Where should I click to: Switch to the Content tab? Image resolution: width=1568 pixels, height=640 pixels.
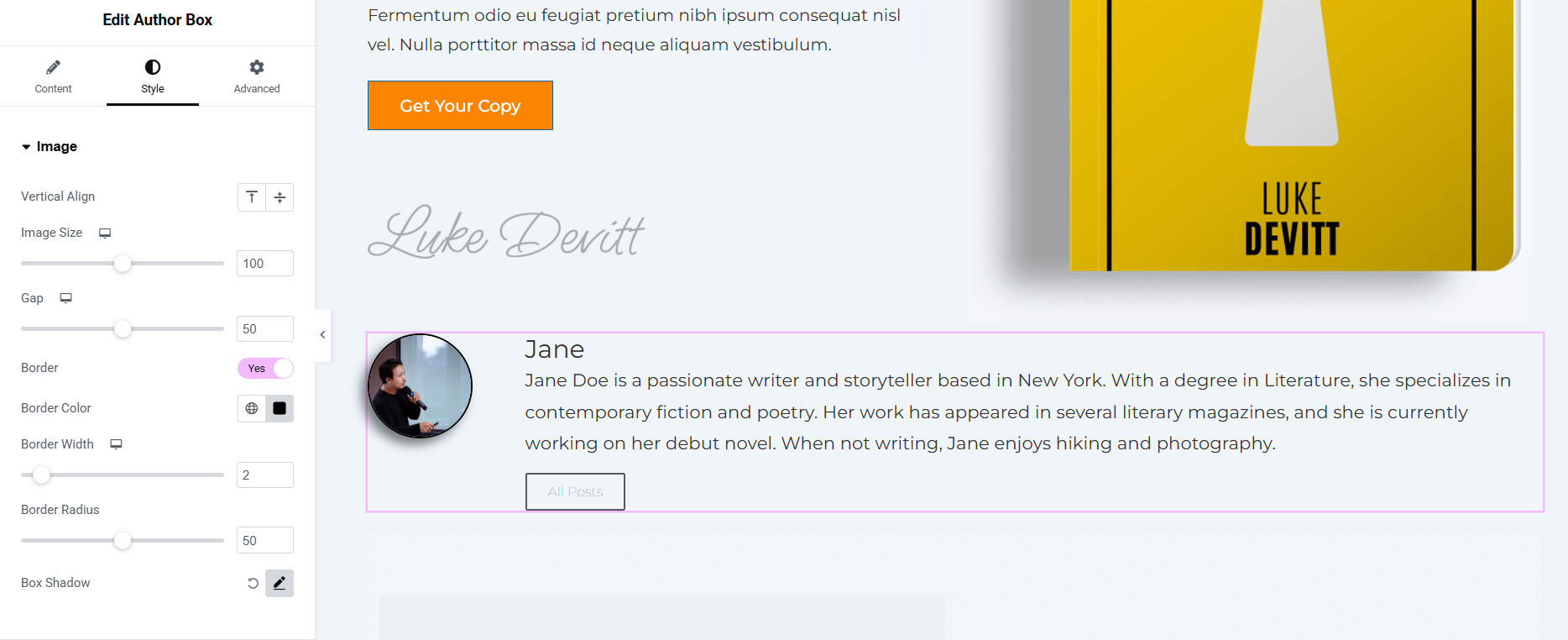click(x=53, y=76)
